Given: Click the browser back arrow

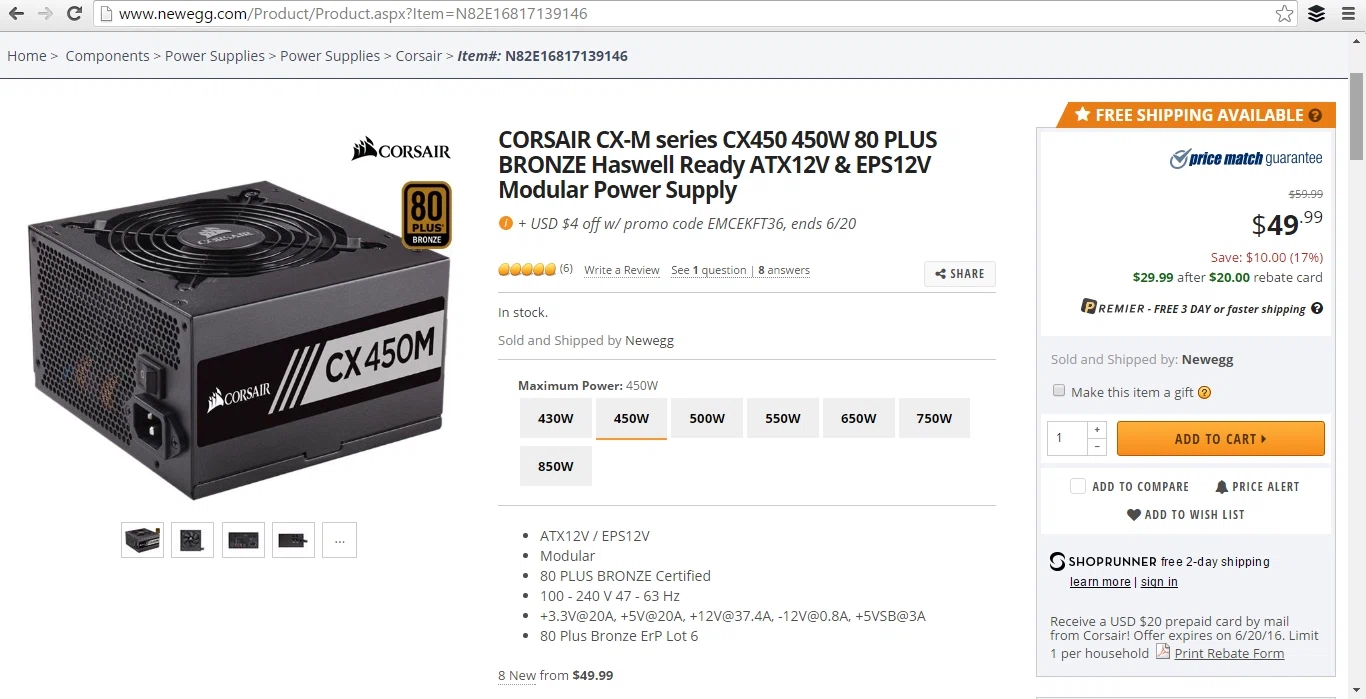Looking at the screenshot, I should click(16, 14).
